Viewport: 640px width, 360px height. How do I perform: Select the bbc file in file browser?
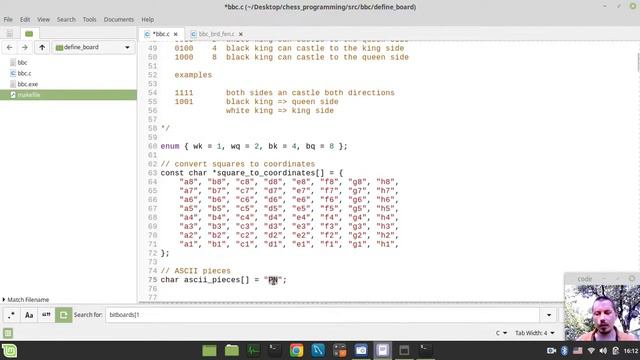22,62
